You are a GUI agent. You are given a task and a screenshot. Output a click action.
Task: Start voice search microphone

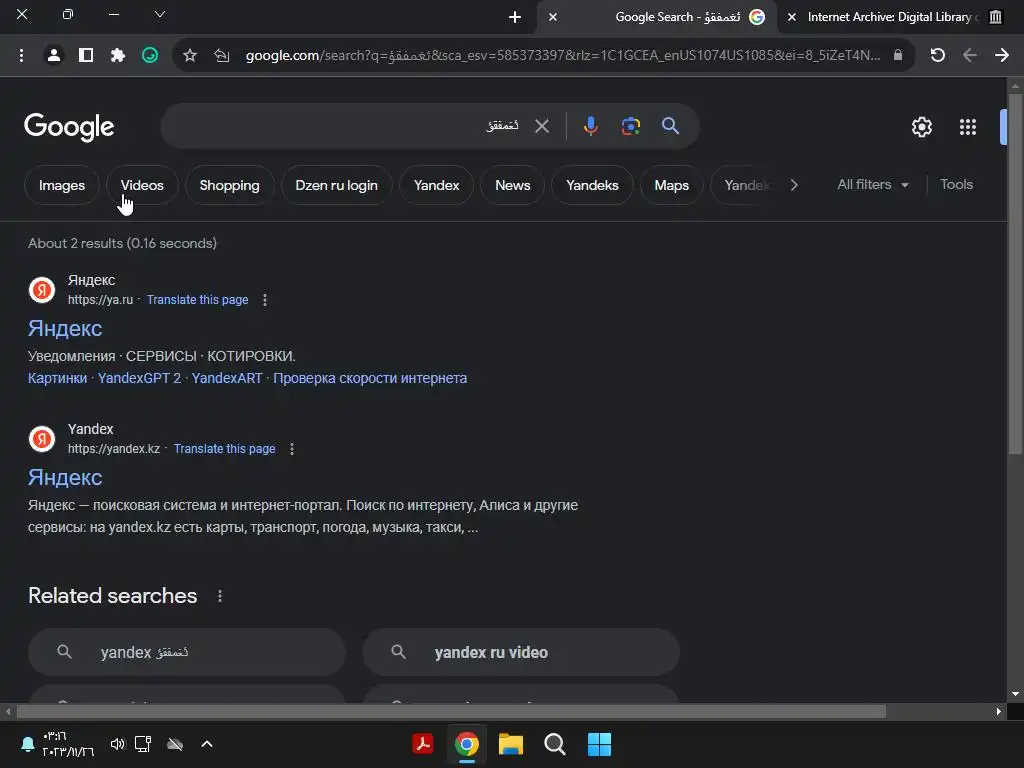[590, 126]
